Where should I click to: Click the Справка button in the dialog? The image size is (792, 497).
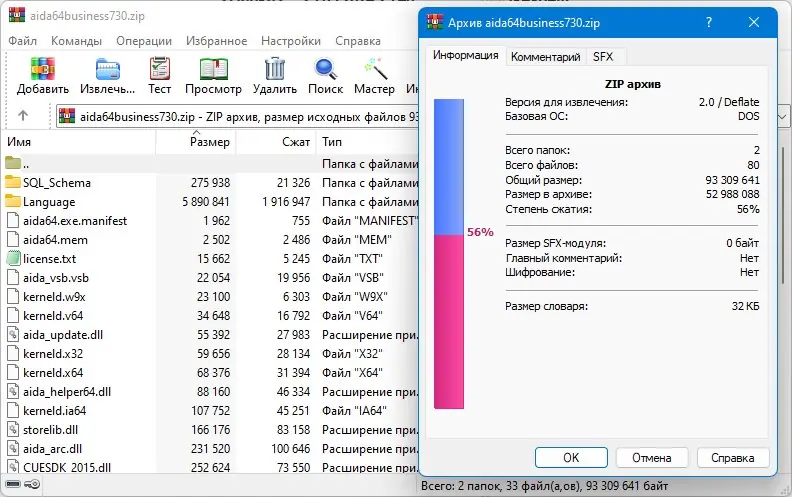click(x=733, y=458)
